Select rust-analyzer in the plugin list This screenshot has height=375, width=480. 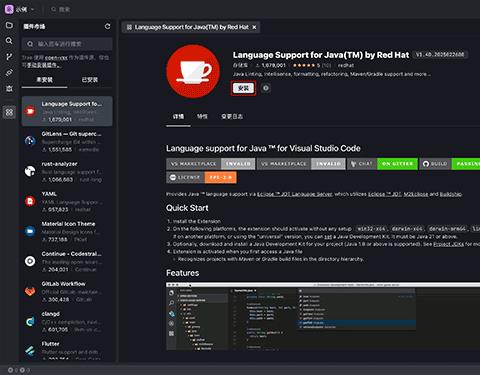point(67,171)
